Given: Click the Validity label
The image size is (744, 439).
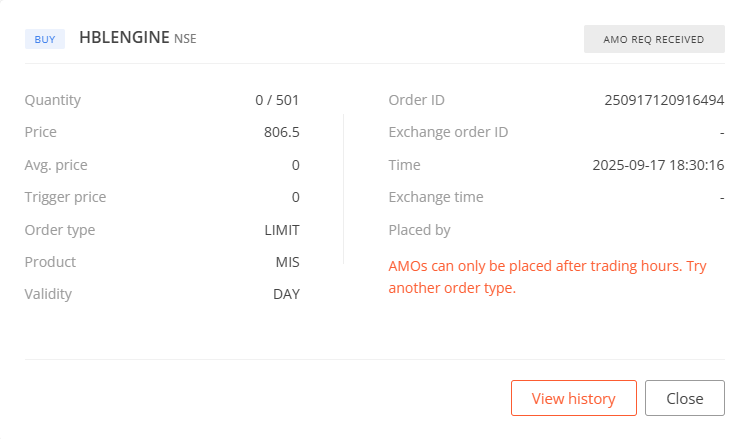Looking at the screenshot, I should click(48, 294).
